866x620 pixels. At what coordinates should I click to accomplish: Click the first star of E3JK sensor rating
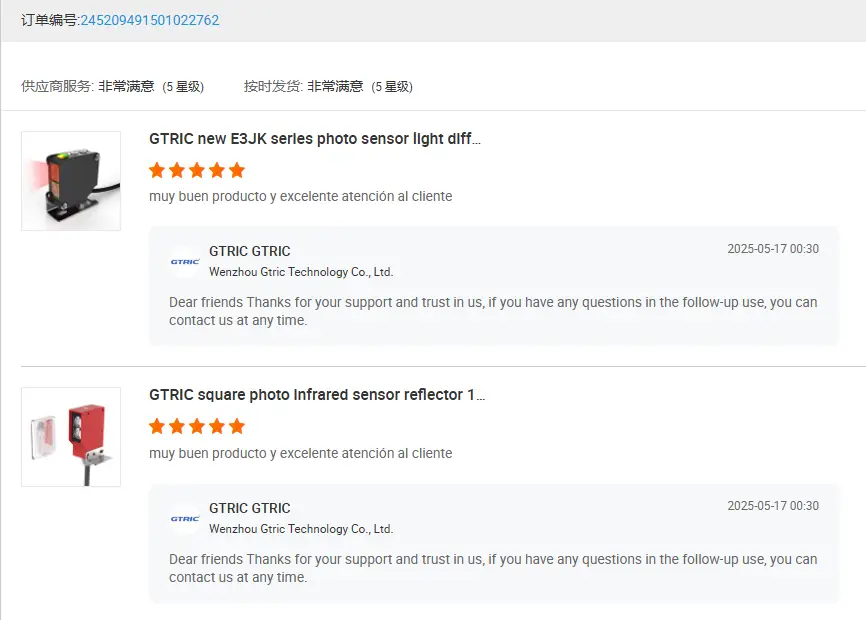pyautogui.click(x=157, y=170)
